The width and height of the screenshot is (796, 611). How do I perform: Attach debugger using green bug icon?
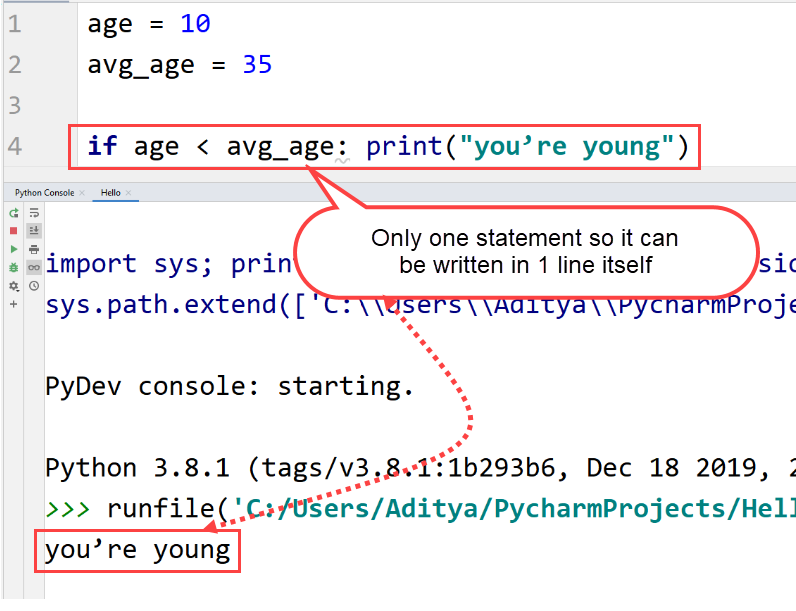click(x=14, y=267)
